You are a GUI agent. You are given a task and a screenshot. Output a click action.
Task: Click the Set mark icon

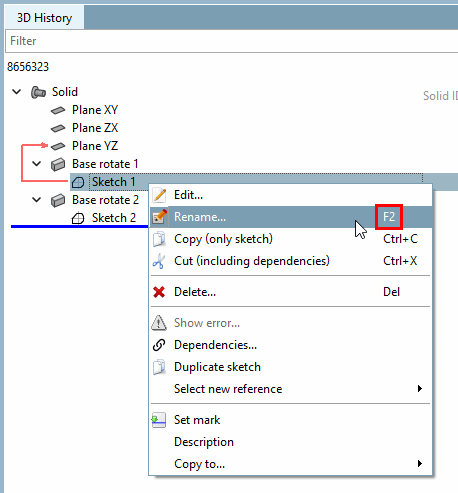[159, 420]
